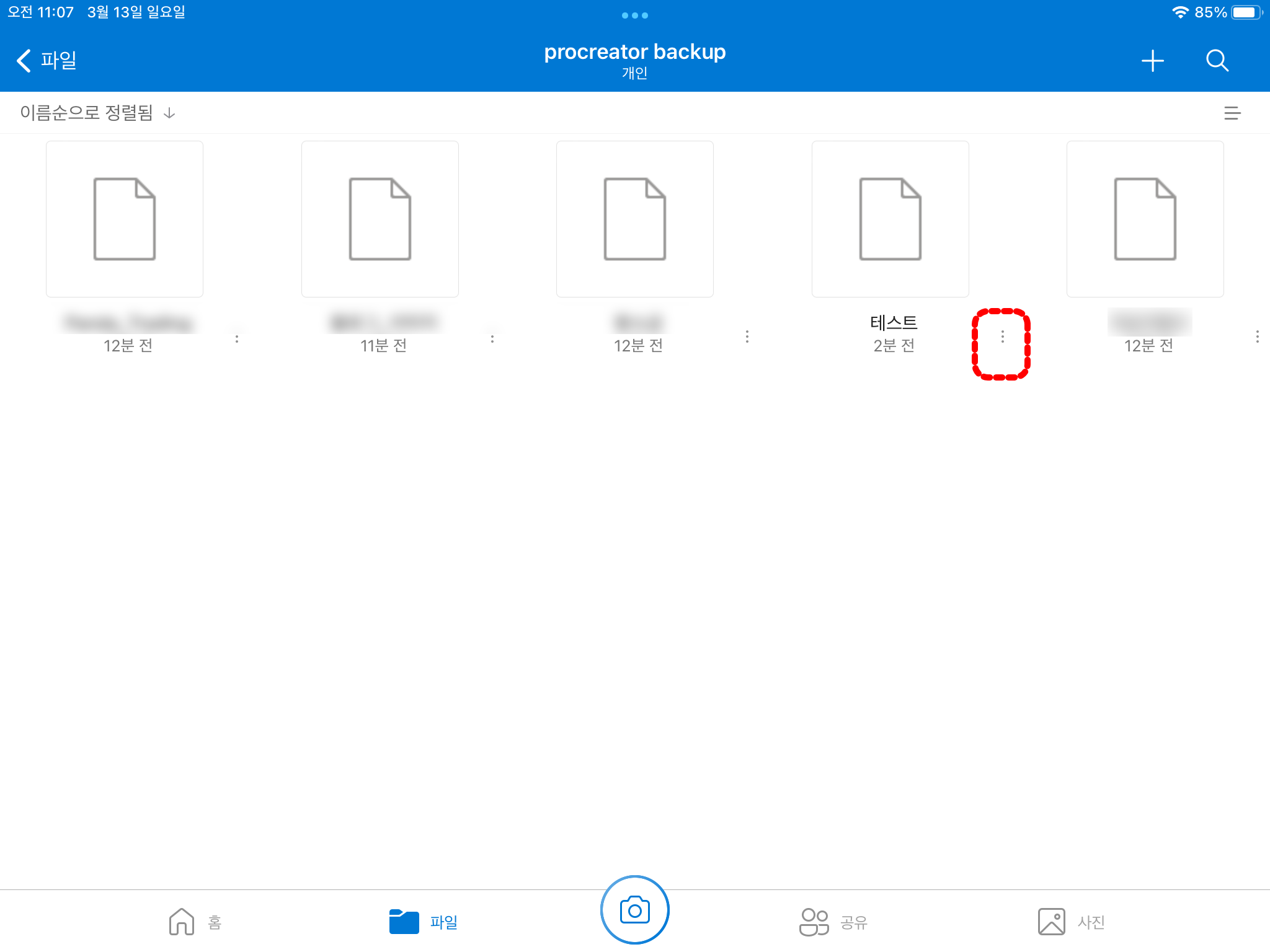Image resolution: width=1270 pixels, height=952 pixels.
Task: Open the second file thumbnail (11분 전)
Action: [x=380, y=219]
